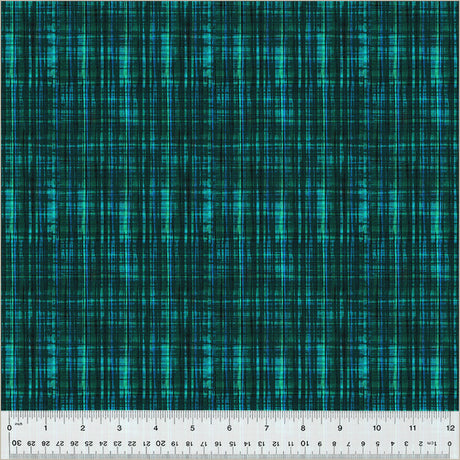Select the 15 centimeter ruler marking
Image resolution: width=460 pixels, height=460 pixels.
click(233, 444)
